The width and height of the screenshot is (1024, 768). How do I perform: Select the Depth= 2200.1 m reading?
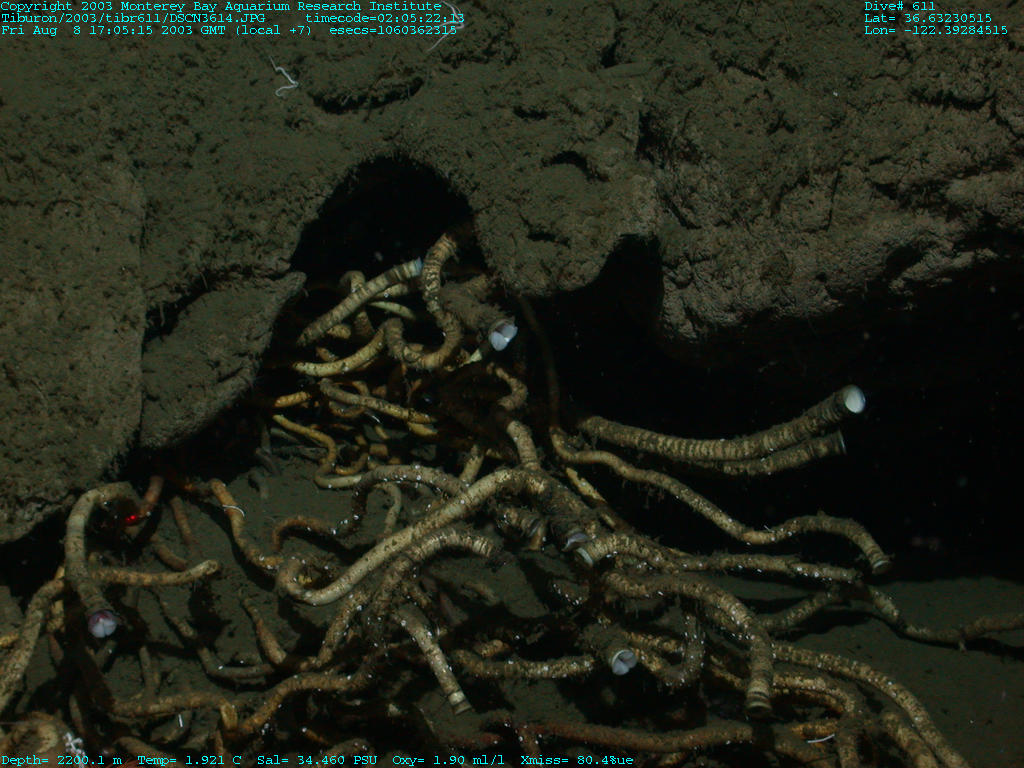click(61, 760)
